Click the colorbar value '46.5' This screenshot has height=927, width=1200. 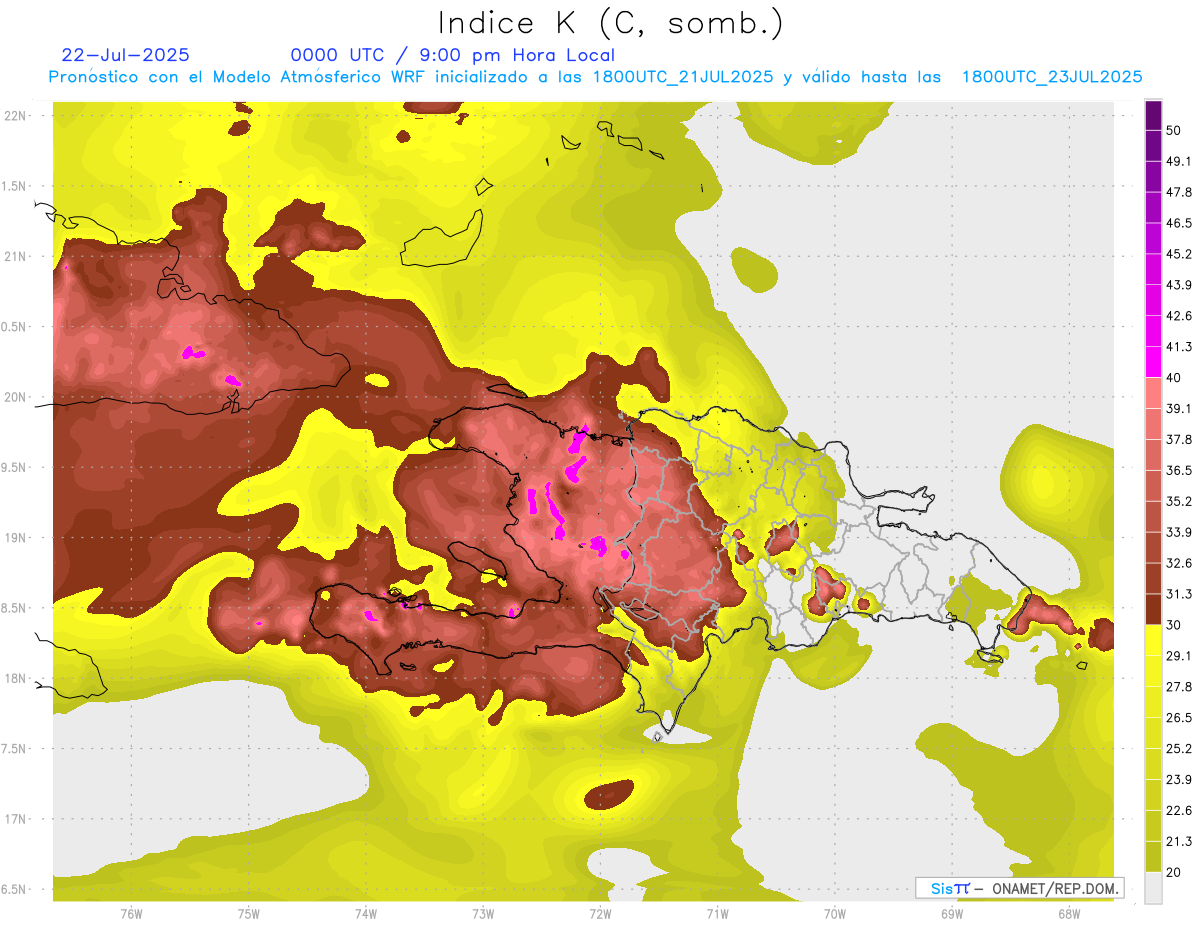(1179, 223)
